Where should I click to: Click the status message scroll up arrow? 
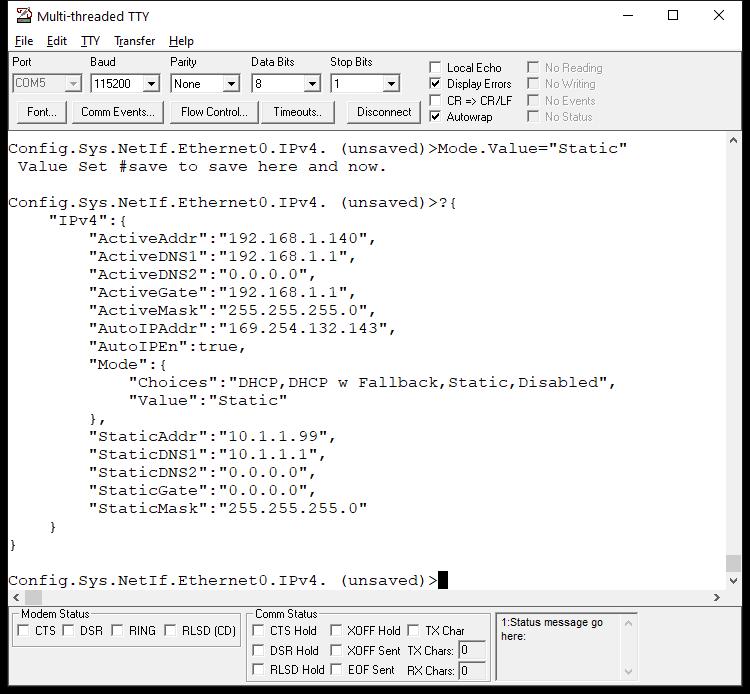tap(628, 623)
